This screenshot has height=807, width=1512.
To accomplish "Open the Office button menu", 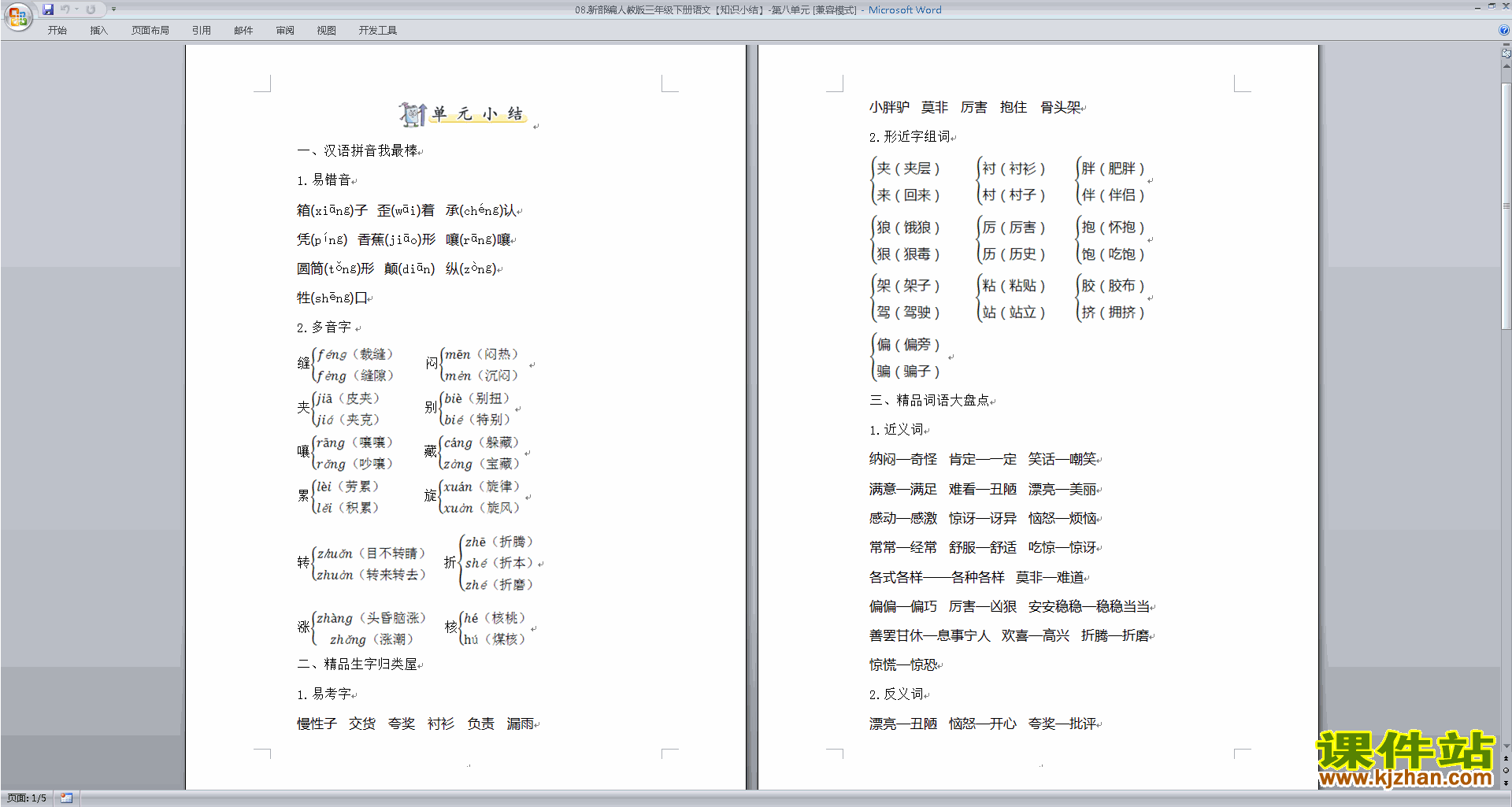I will coord(17,17).
